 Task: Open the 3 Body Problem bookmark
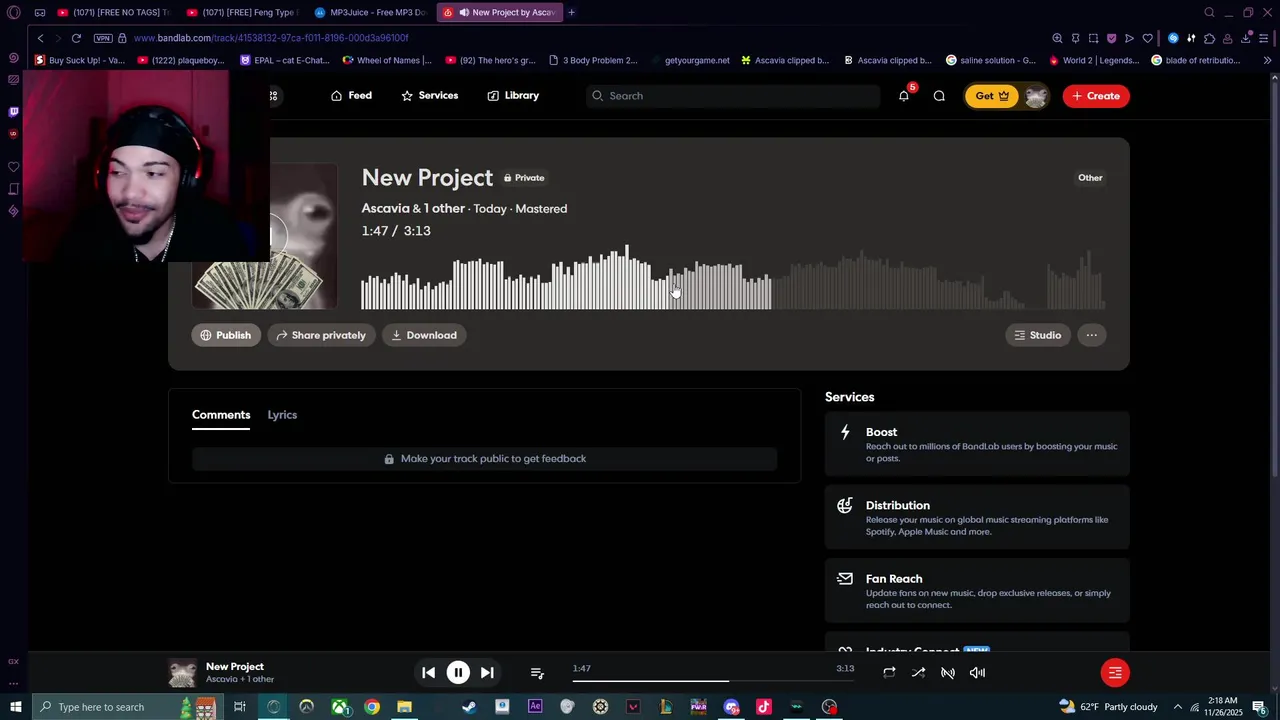pos(593,60)
